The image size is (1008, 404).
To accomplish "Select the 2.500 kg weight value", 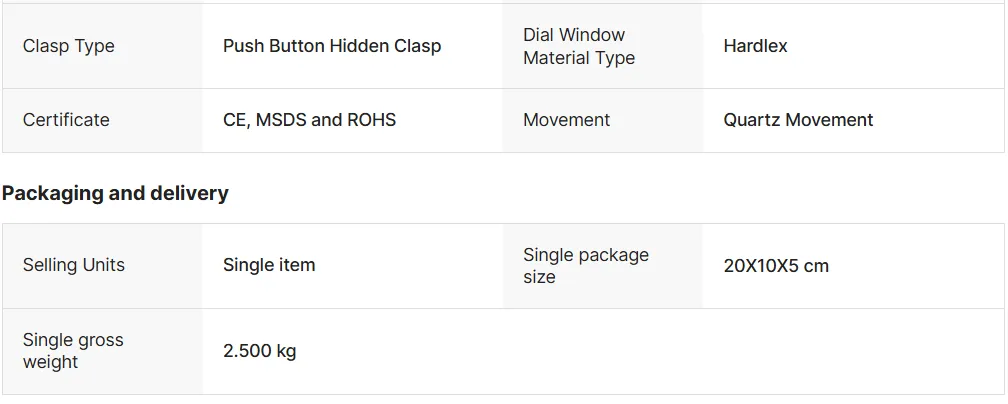I will pyautogui.click(x=259, y=351).
